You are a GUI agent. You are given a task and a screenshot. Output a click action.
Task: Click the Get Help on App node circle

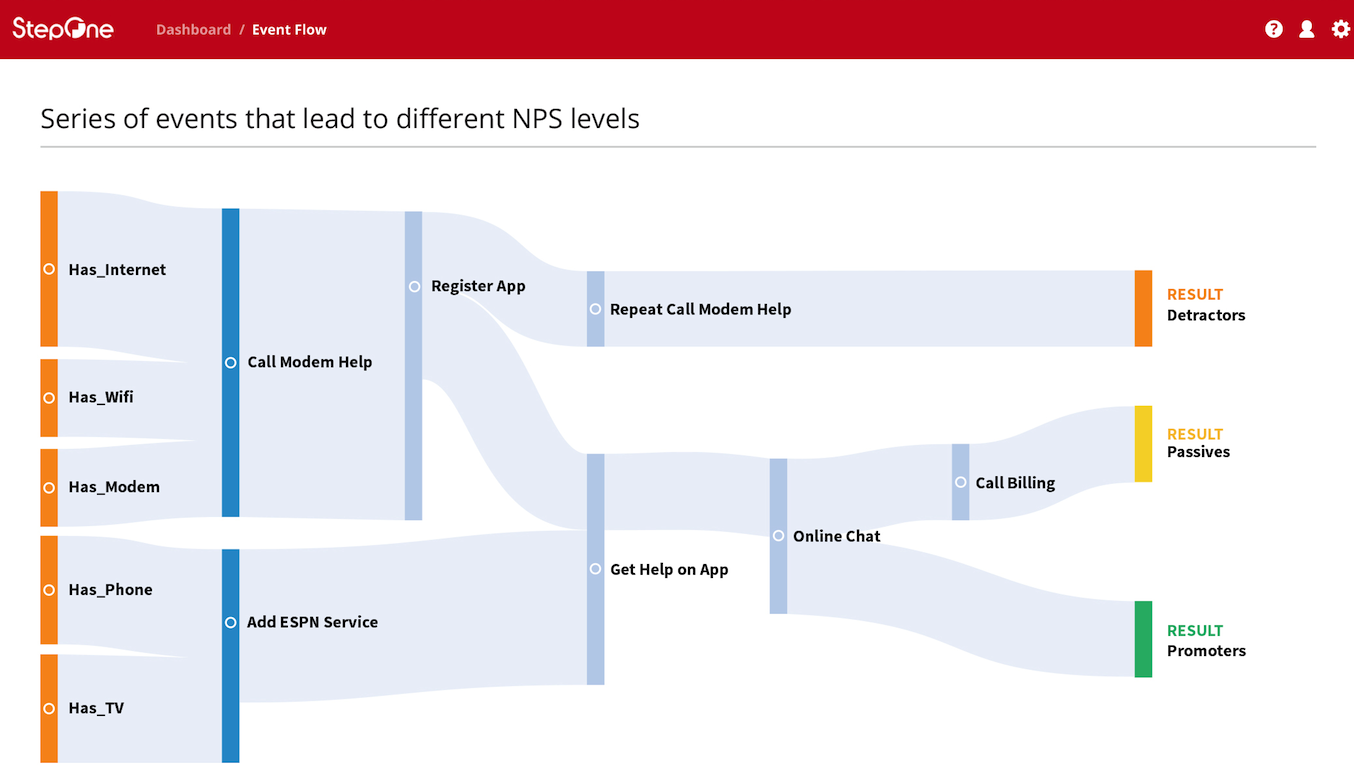595,569
